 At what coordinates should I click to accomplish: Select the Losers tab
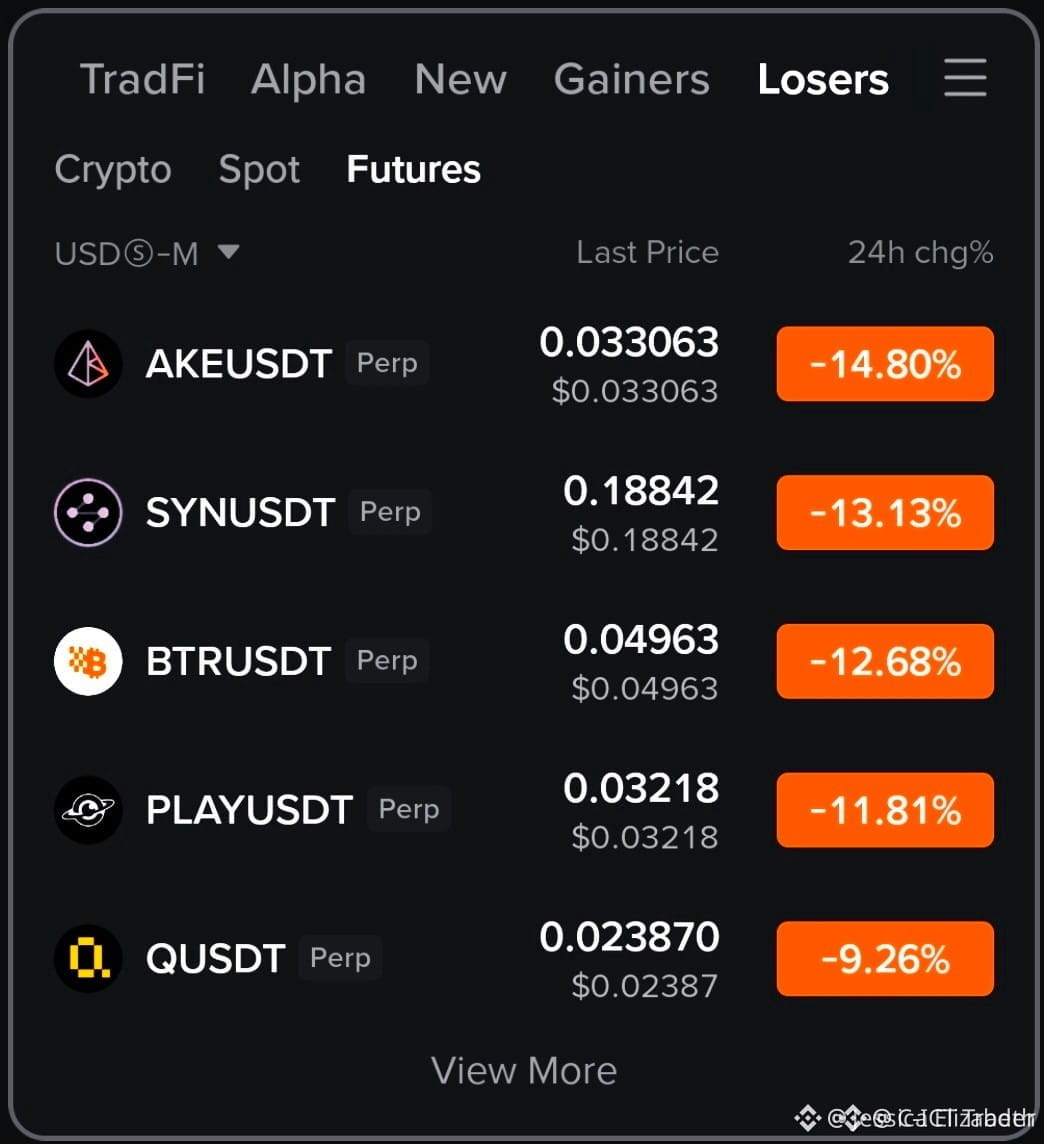(x=823, y=79)
